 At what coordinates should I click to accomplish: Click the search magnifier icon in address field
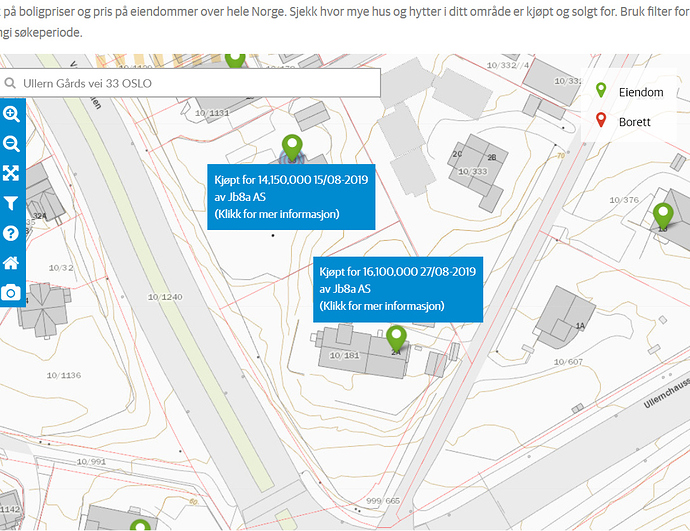10,83
